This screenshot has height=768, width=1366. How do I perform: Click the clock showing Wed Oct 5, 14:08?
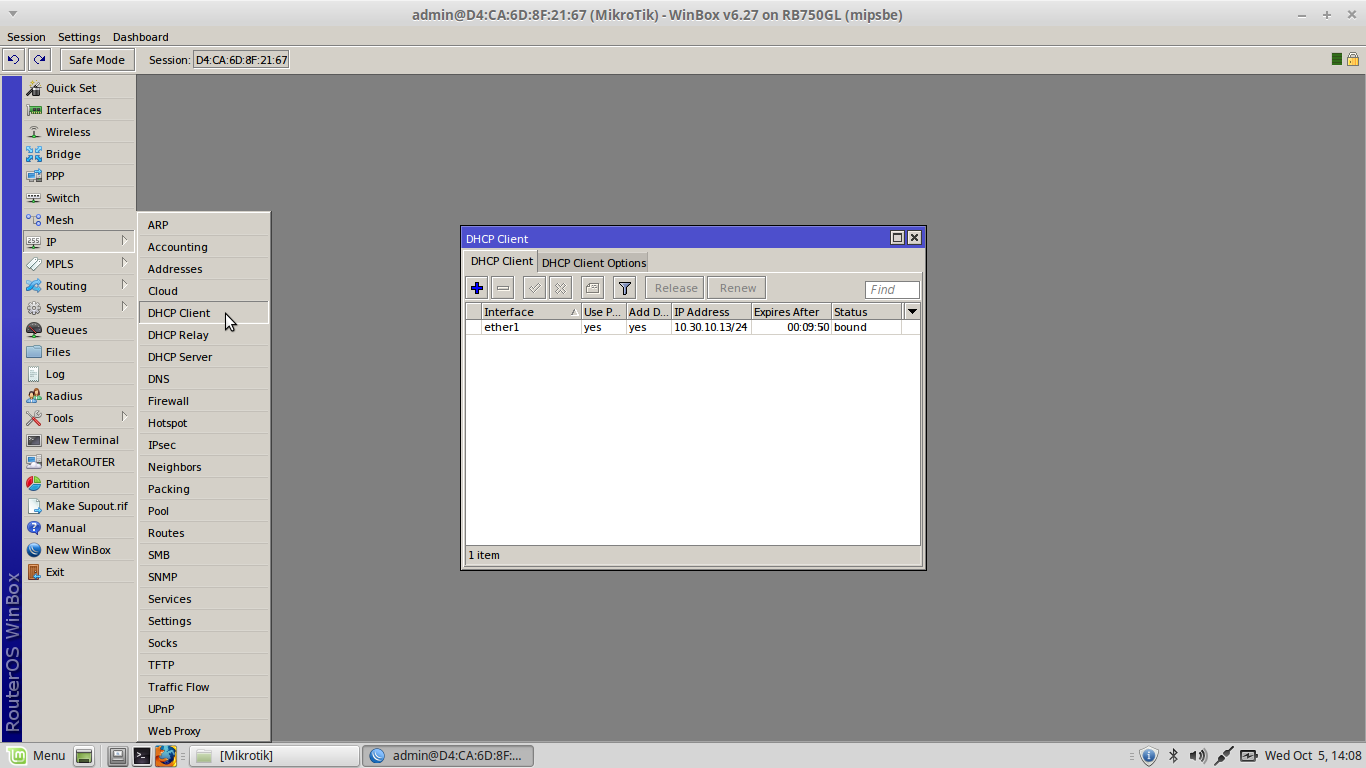tap(1313, 756)
